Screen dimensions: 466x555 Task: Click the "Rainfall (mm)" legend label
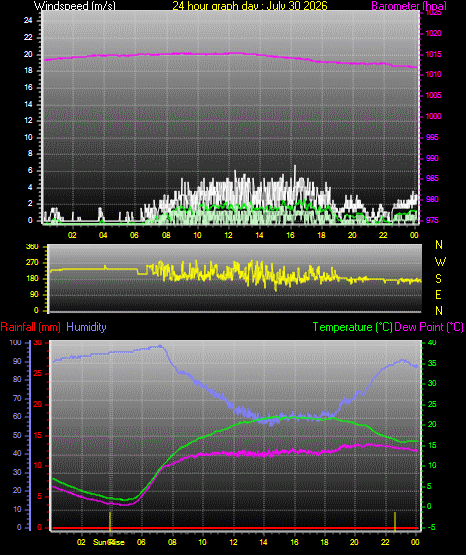30,327
